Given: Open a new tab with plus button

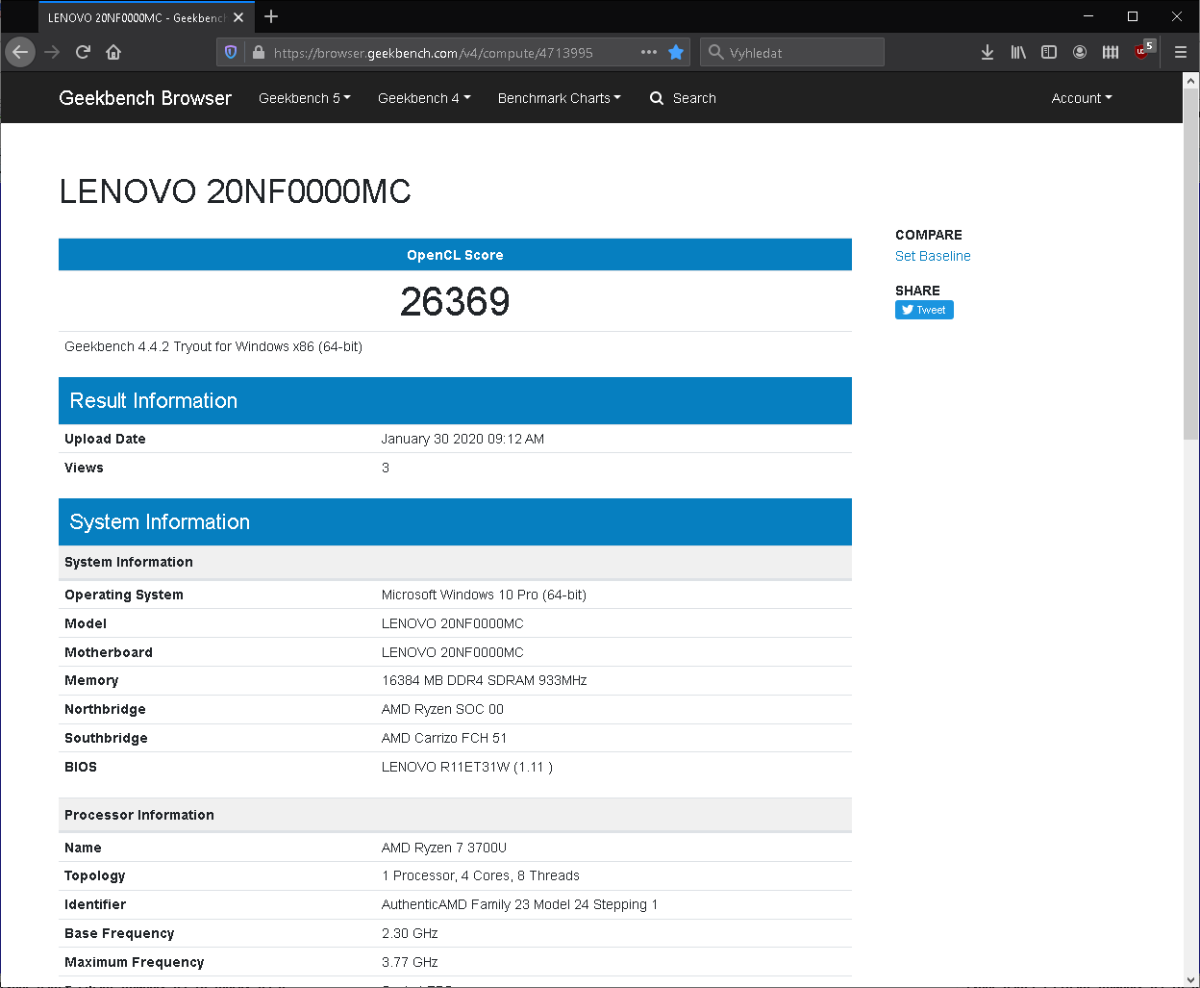Looking at the screenshot, I should point(271,16).
